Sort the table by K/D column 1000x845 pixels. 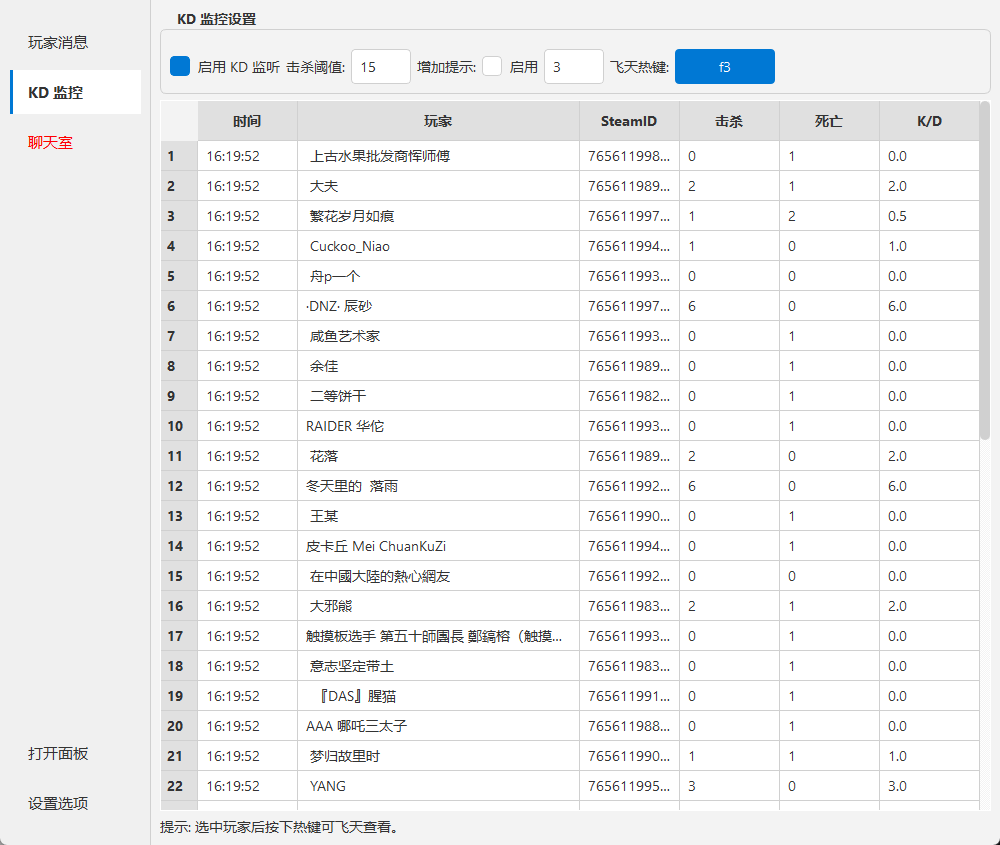(930, 120)
